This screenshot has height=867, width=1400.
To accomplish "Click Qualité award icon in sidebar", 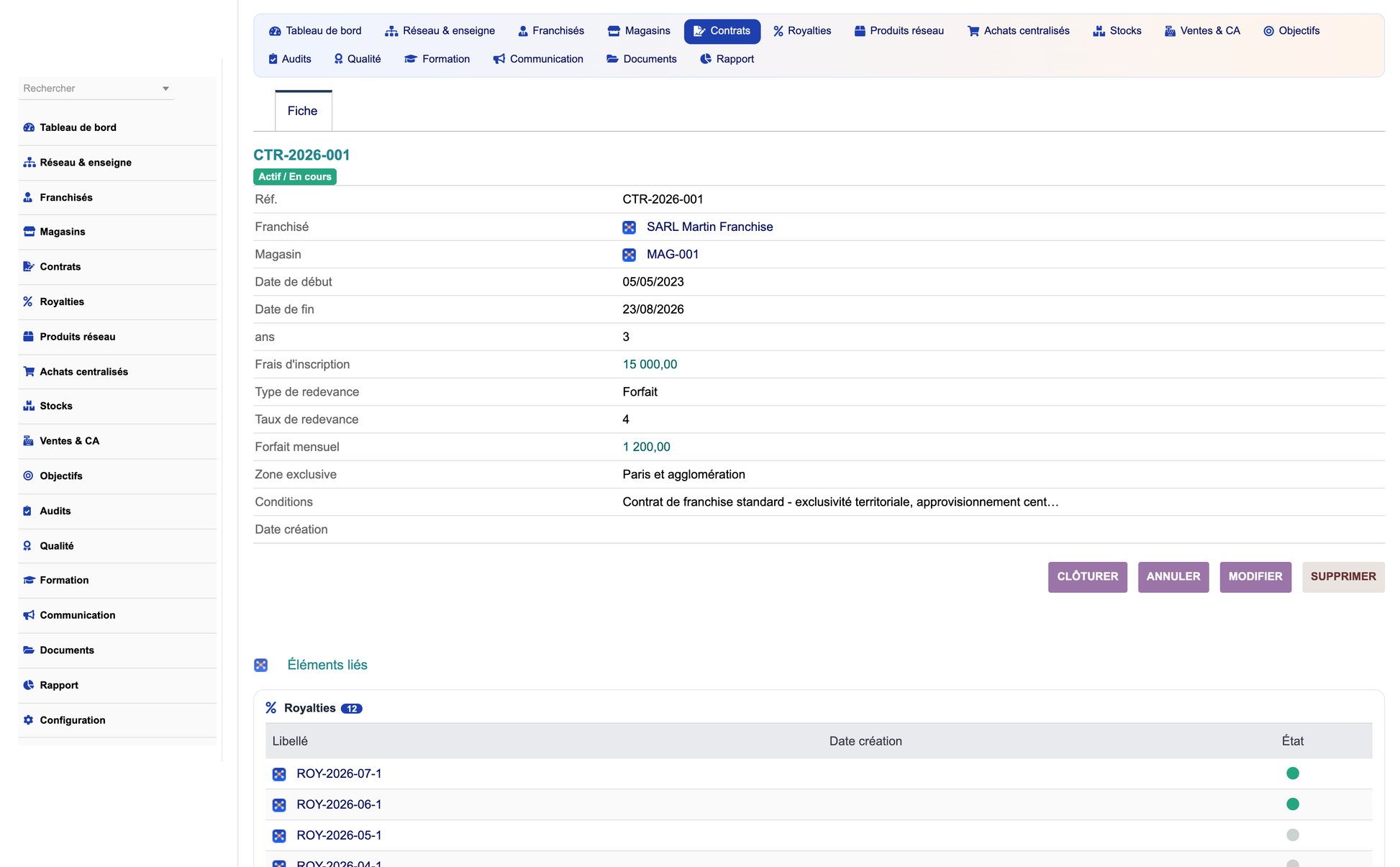I will 27,546.
